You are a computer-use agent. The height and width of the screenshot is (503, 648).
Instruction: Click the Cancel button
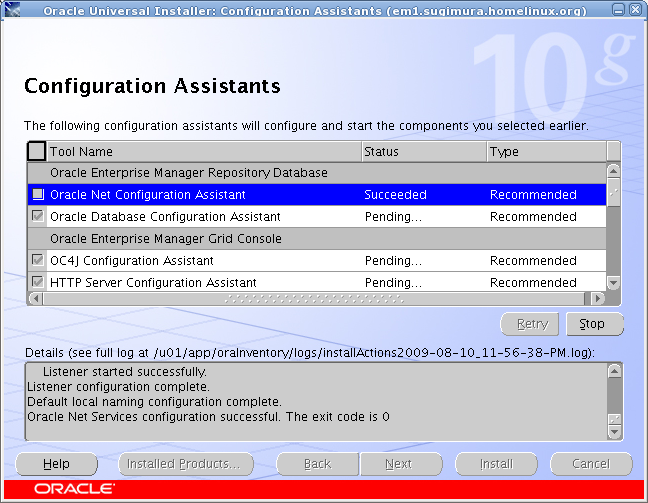[x=591, y=464]
